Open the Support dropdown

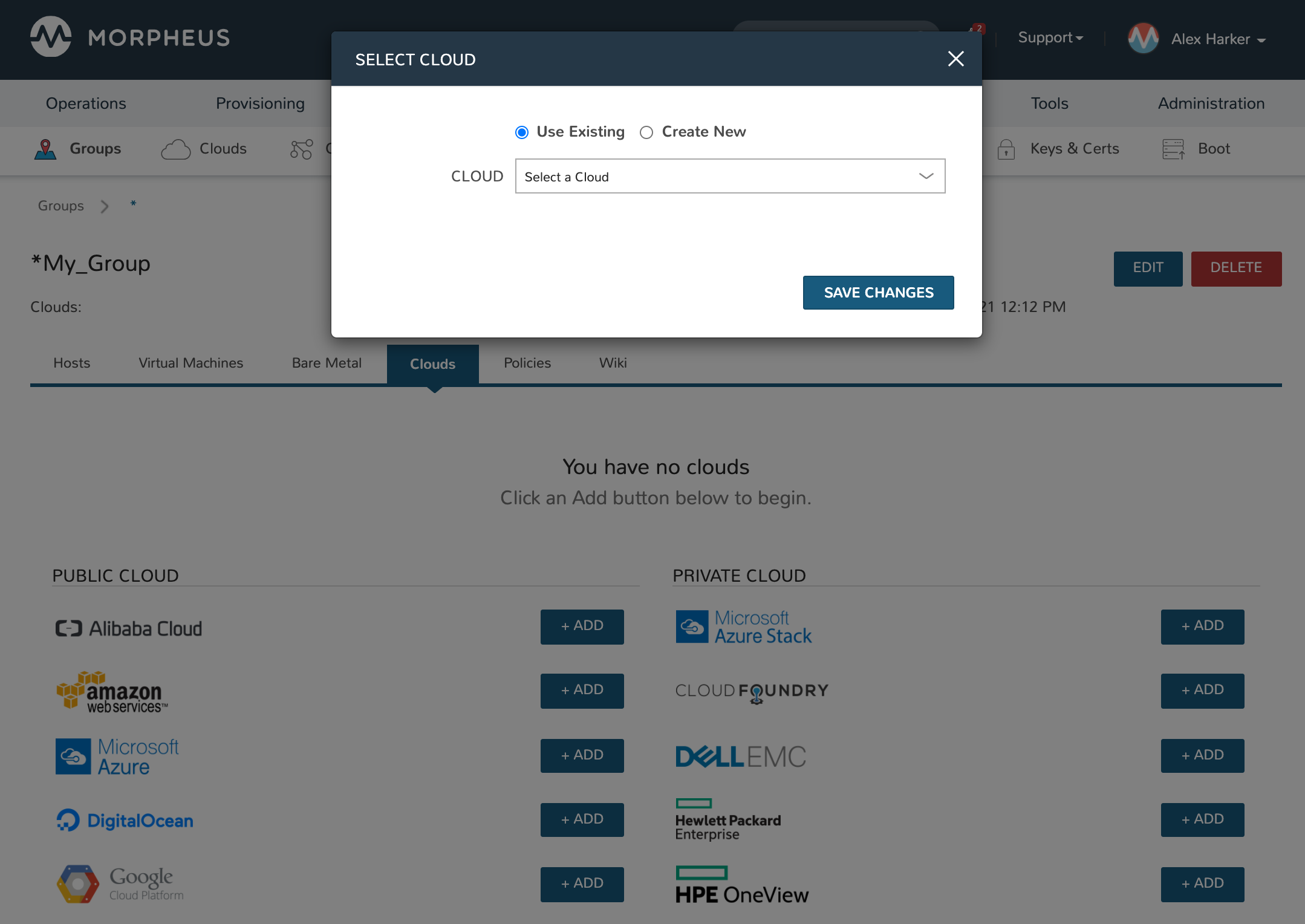coord(1049,37)
